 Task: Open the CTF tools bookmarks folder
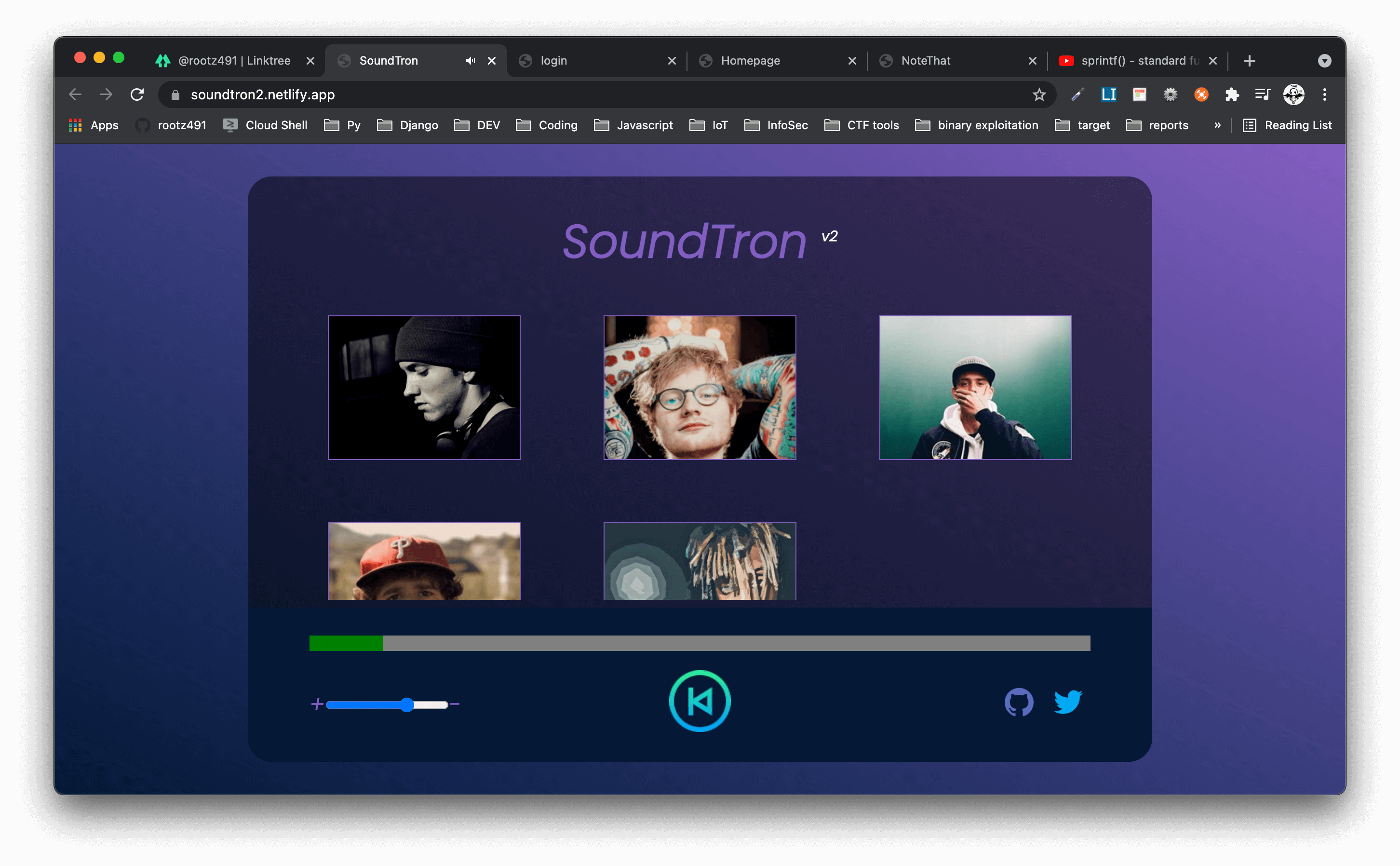click(861, 125)
